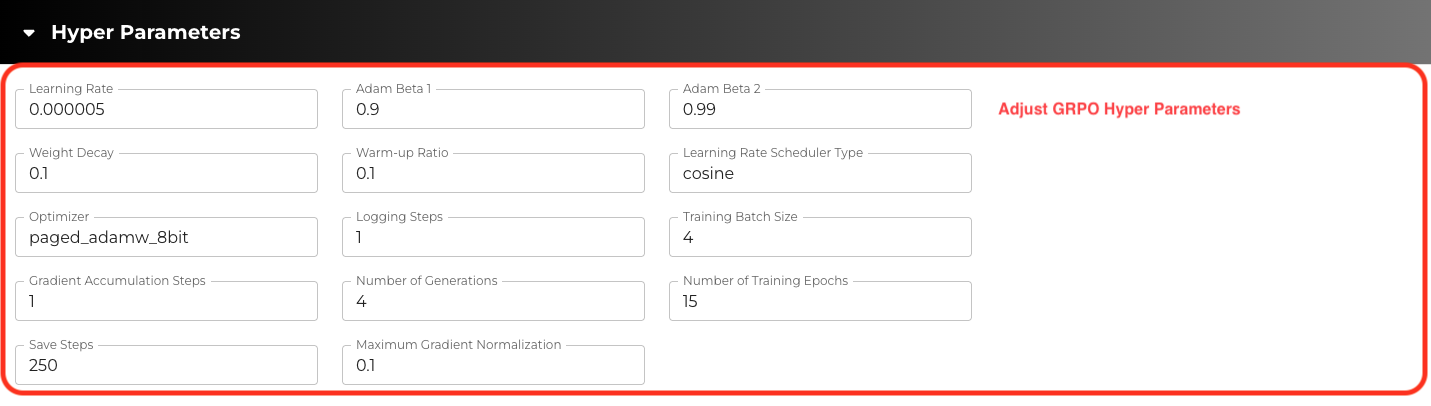Click the Adjust GRPO Hyper Parameters text

[1119, 109]
